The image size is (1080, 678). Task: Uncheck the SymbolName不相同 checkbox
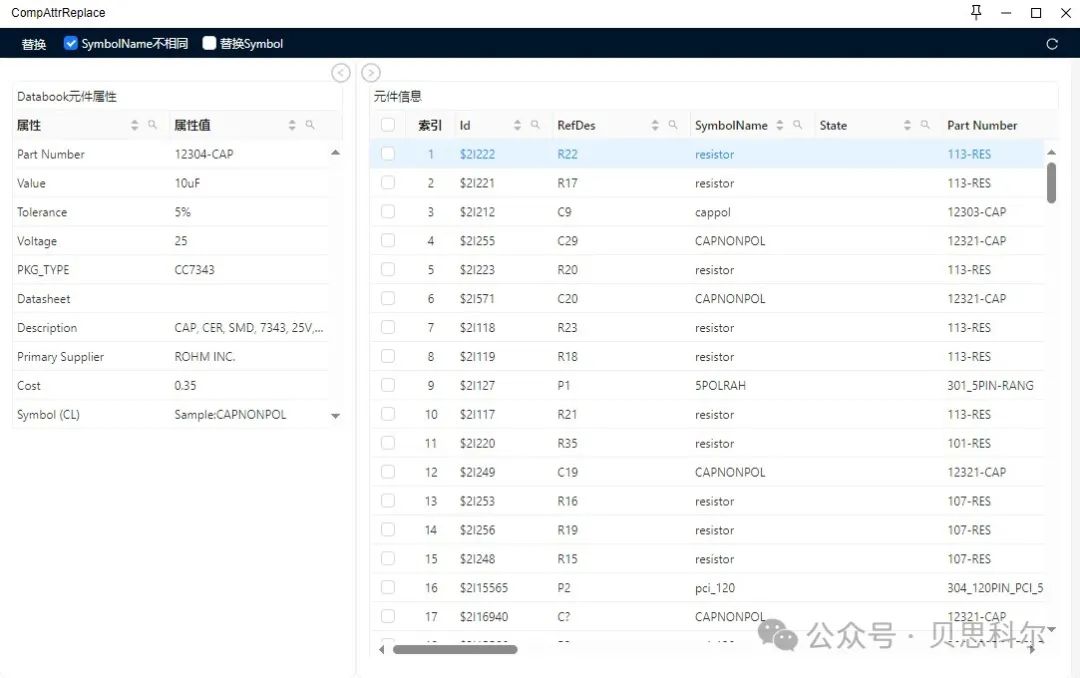tap(70, 43)
